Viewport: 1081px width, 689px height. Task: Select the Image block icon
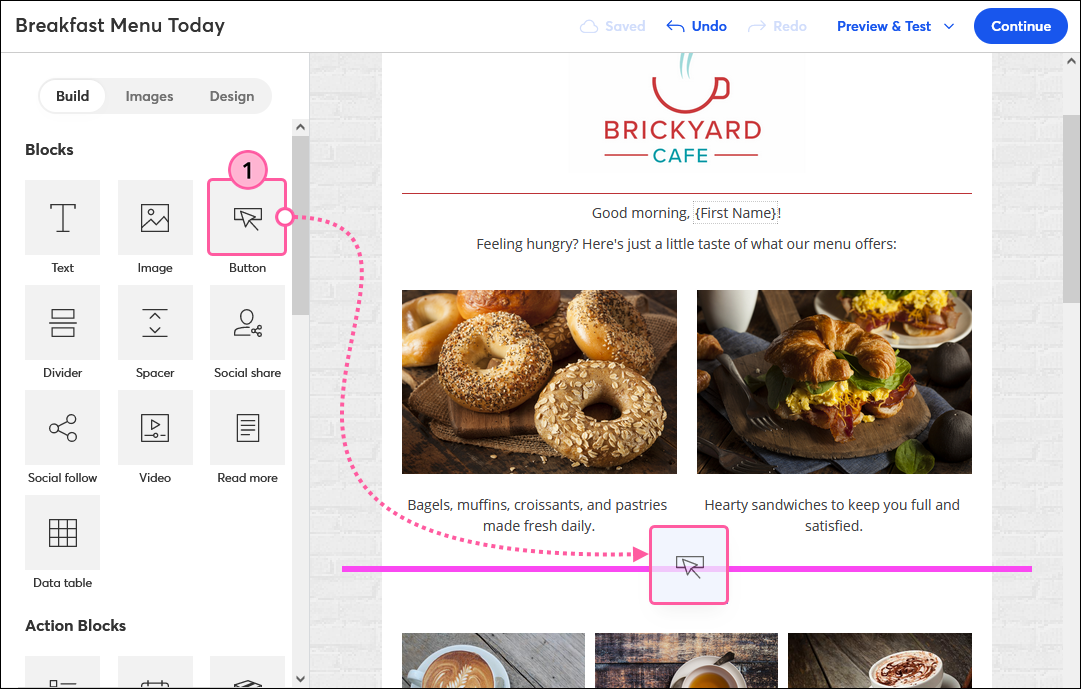(155, 217)
